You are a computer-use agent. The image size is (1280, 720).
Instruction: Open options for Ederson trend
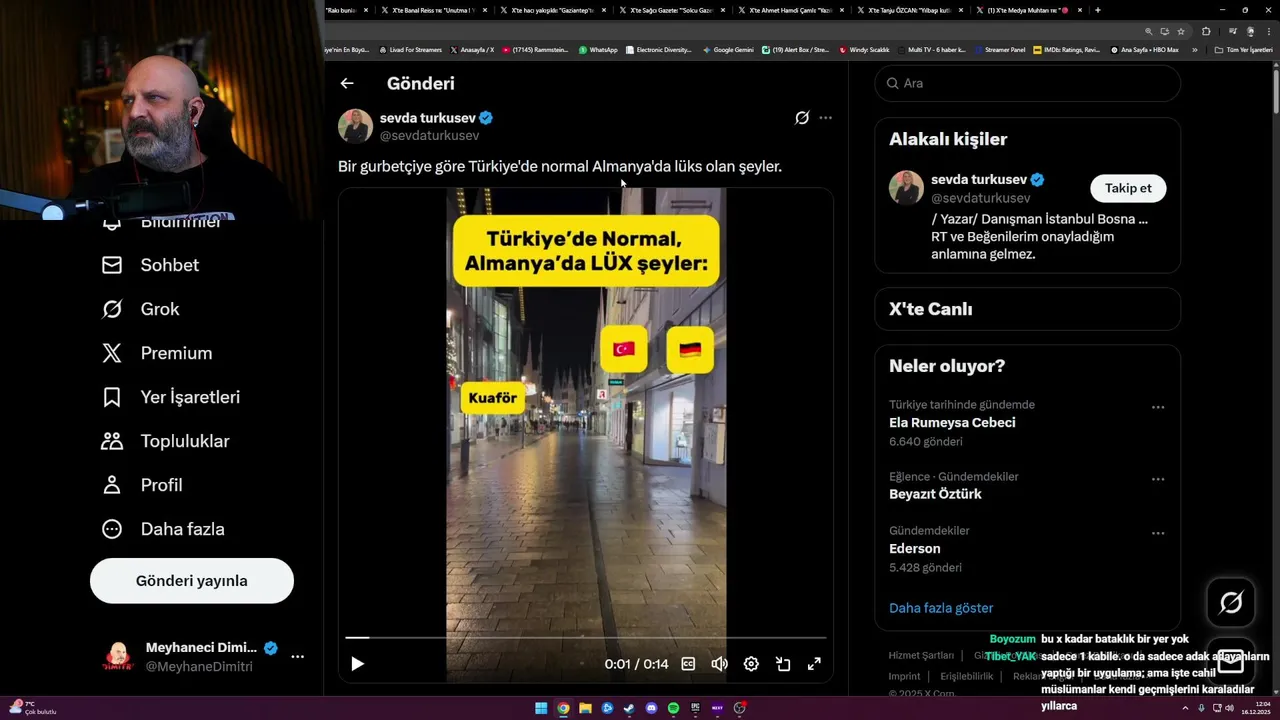(1158, 533)
